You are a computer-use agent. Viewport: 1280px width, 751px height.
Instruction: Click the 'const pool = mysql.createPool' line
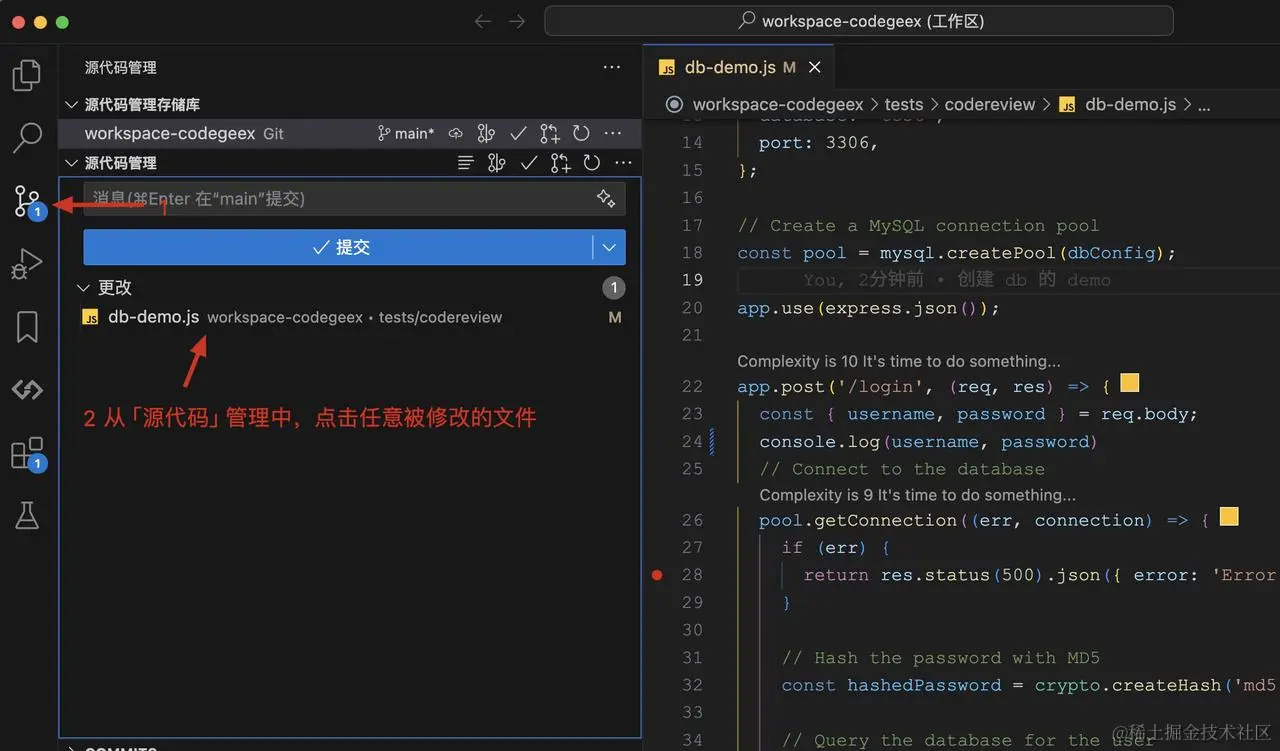point(957,253)
